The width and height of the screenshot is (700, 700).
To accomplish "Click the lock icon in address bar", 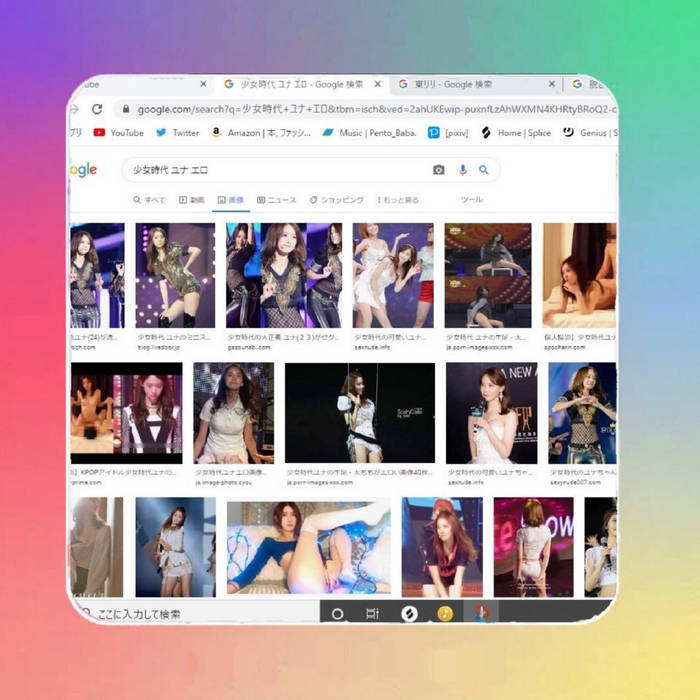I will click(x=124, y=109).
